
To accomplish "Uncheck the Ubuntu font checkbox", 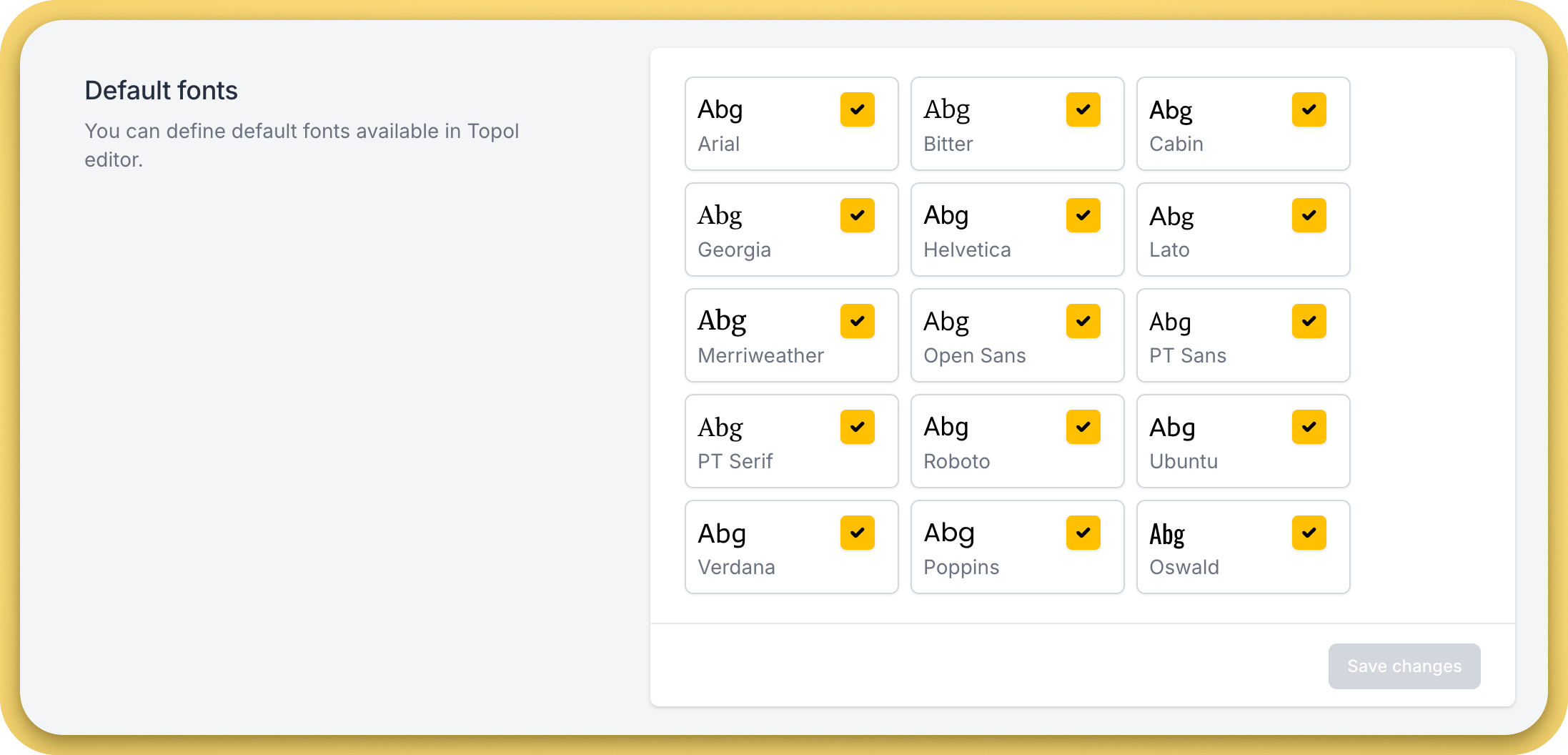I will (1309, 427).
